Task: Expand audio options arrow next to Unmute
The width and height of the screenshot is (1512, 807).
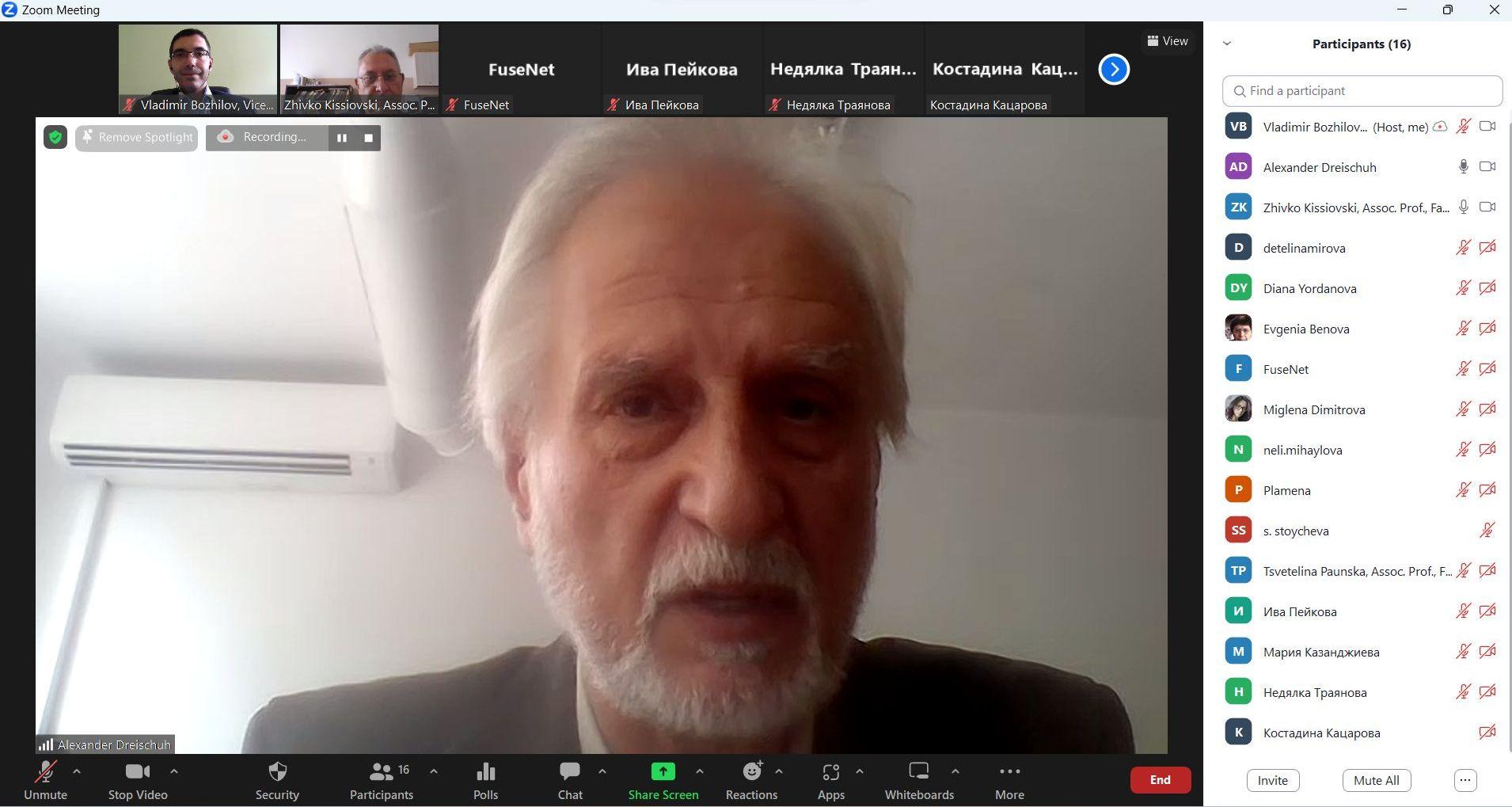Action: coord(77,771)
